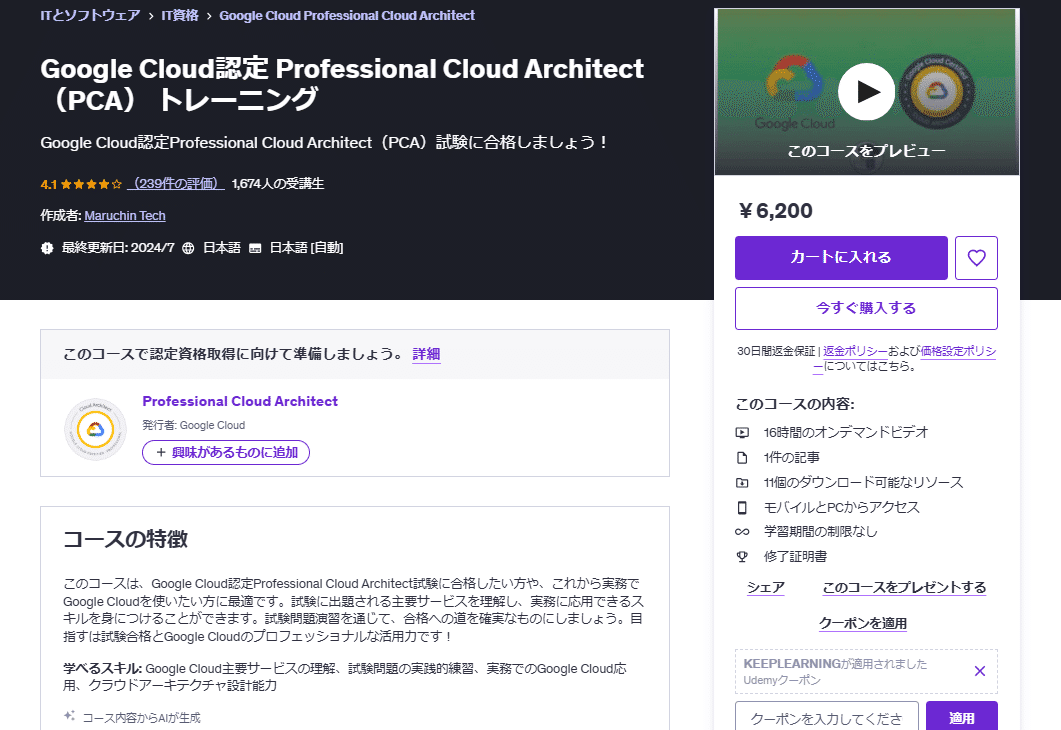1061x730 pixels.
Task: Focus the coupon code input field
Action: click(827, 717)
